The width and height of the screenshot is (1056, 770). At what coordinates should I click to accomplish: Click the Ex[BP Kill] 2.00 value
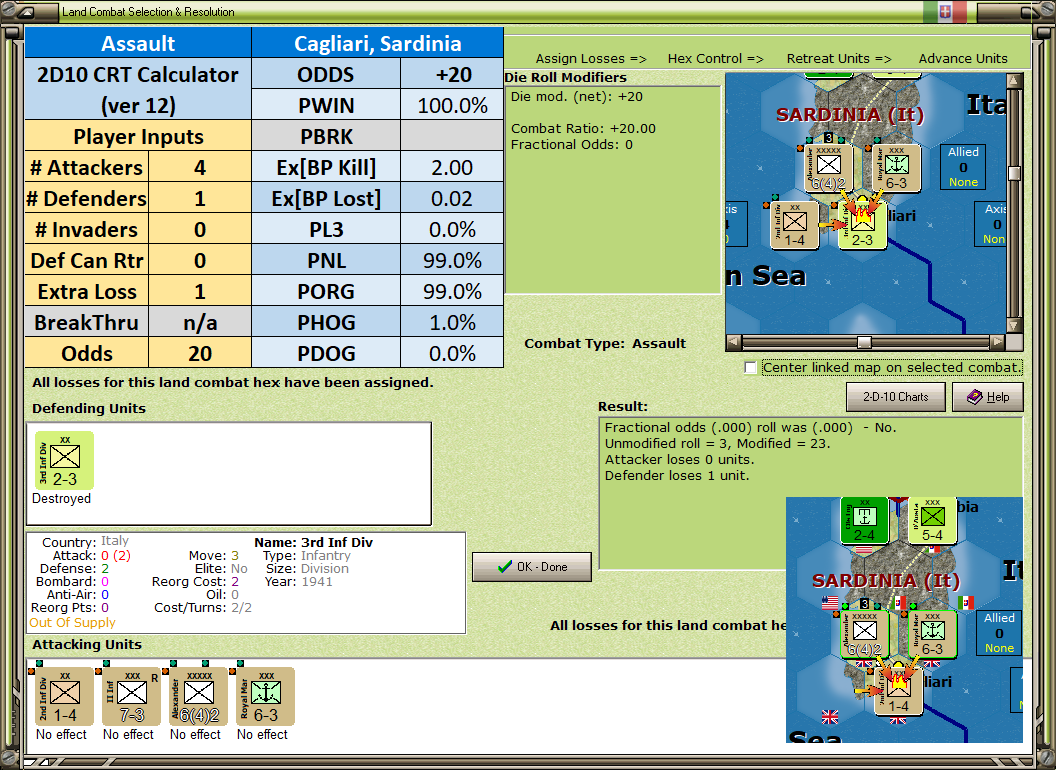tap(452, 168)
